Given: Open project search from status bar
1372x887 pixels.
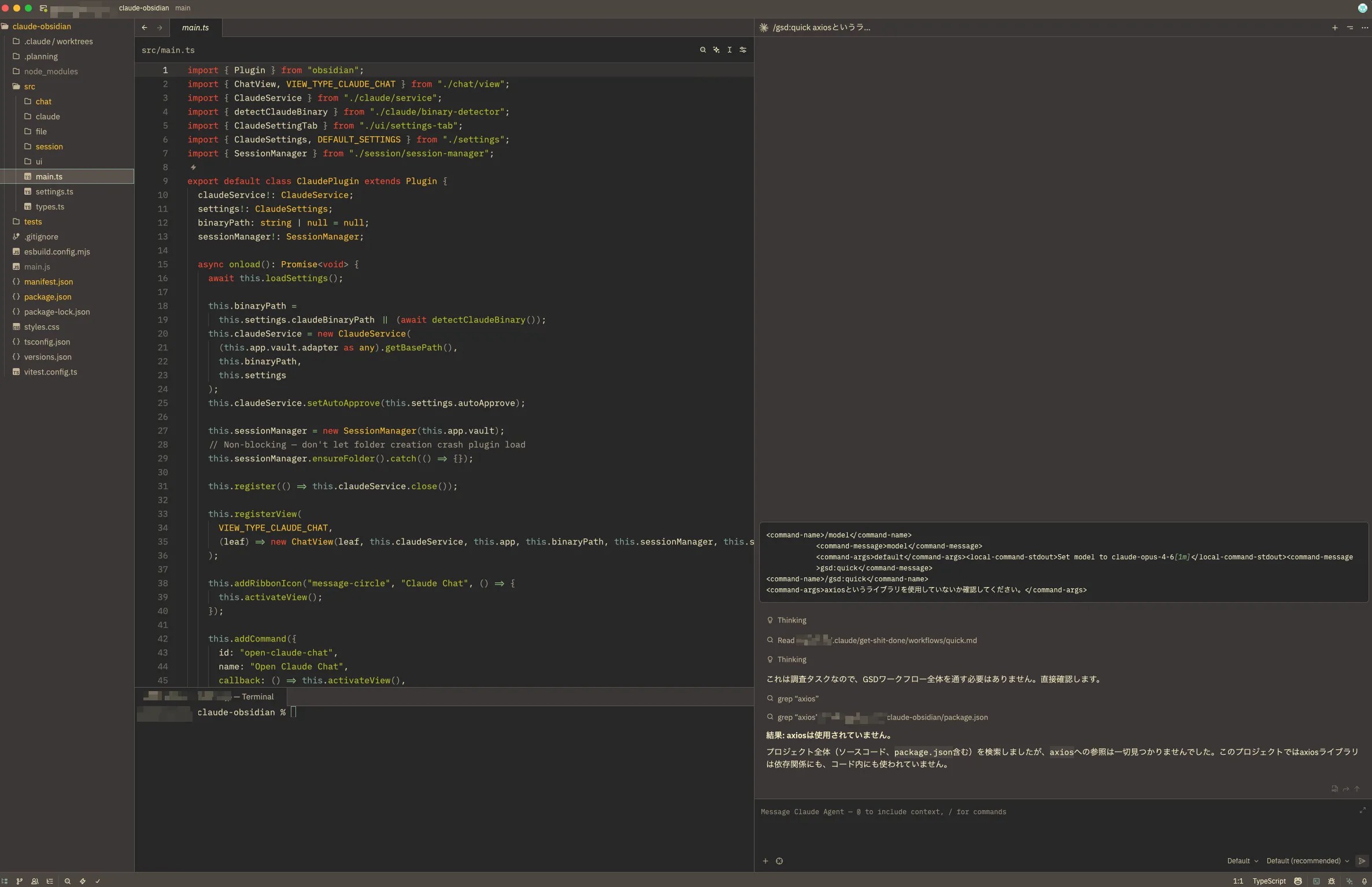Looking at the screenshot, I should point(68,881).
